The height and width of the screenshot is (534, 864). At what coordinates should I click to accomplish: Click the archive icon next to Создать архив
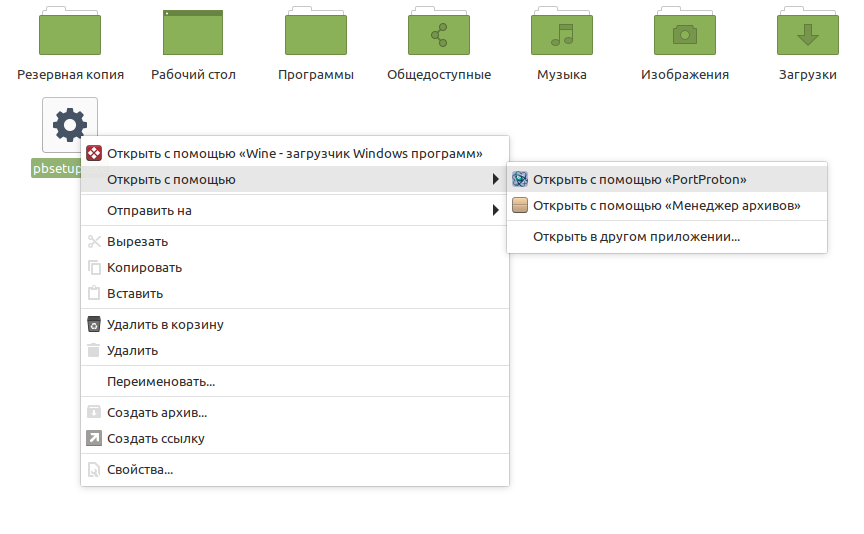[94, 412]
